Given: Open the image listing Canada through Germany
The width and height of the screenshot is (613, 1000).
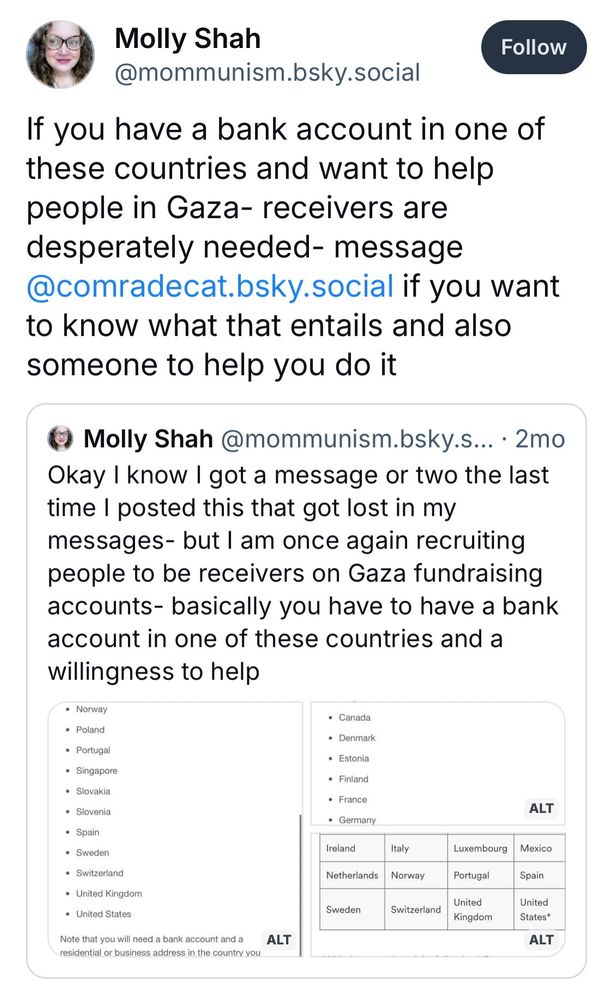Looking at the screenshot, I should pyautogui.click(x=438, y=763).
